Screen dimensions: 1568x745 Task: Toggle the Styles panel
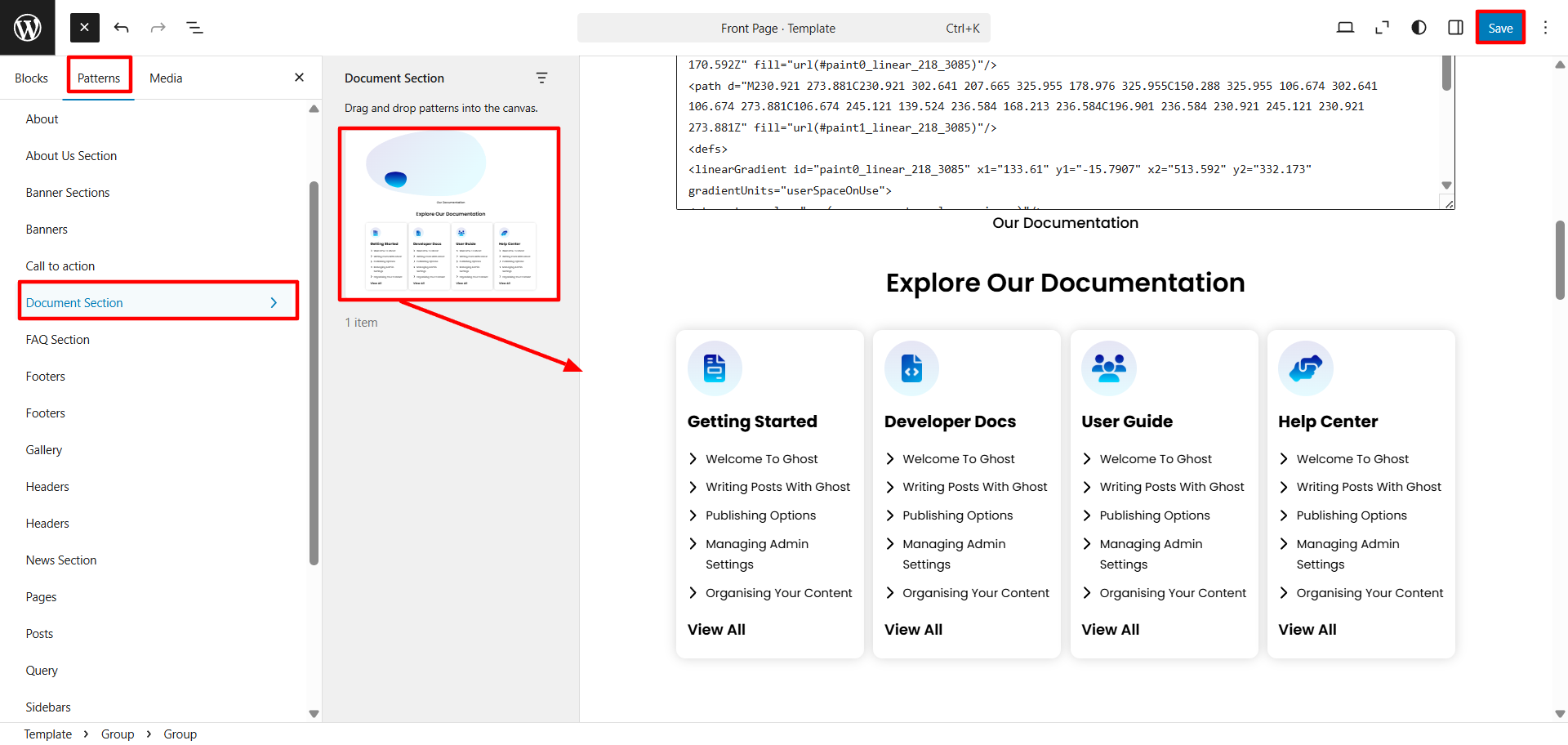[1418, 27]
